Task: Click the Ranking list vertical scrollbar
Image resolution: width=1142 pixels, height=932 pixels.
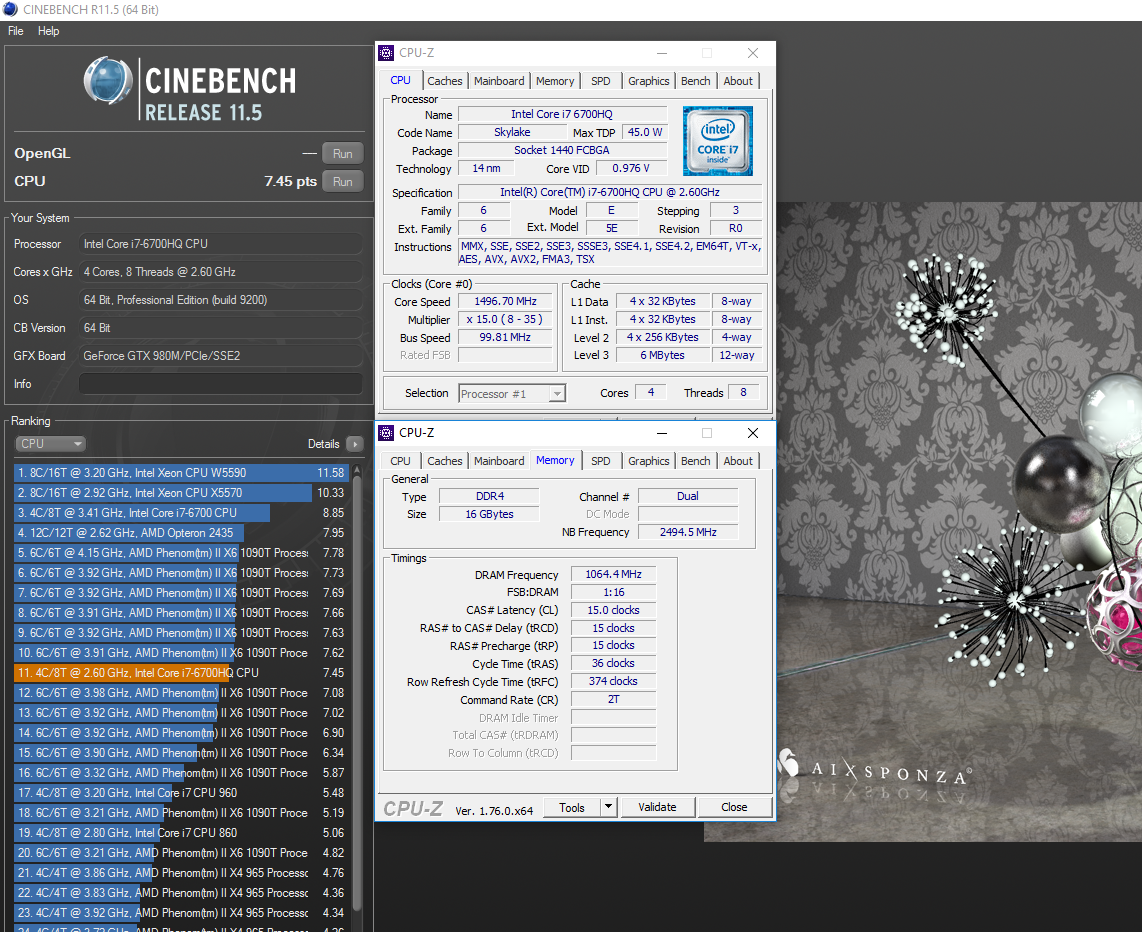Action: tap(357, 695)
